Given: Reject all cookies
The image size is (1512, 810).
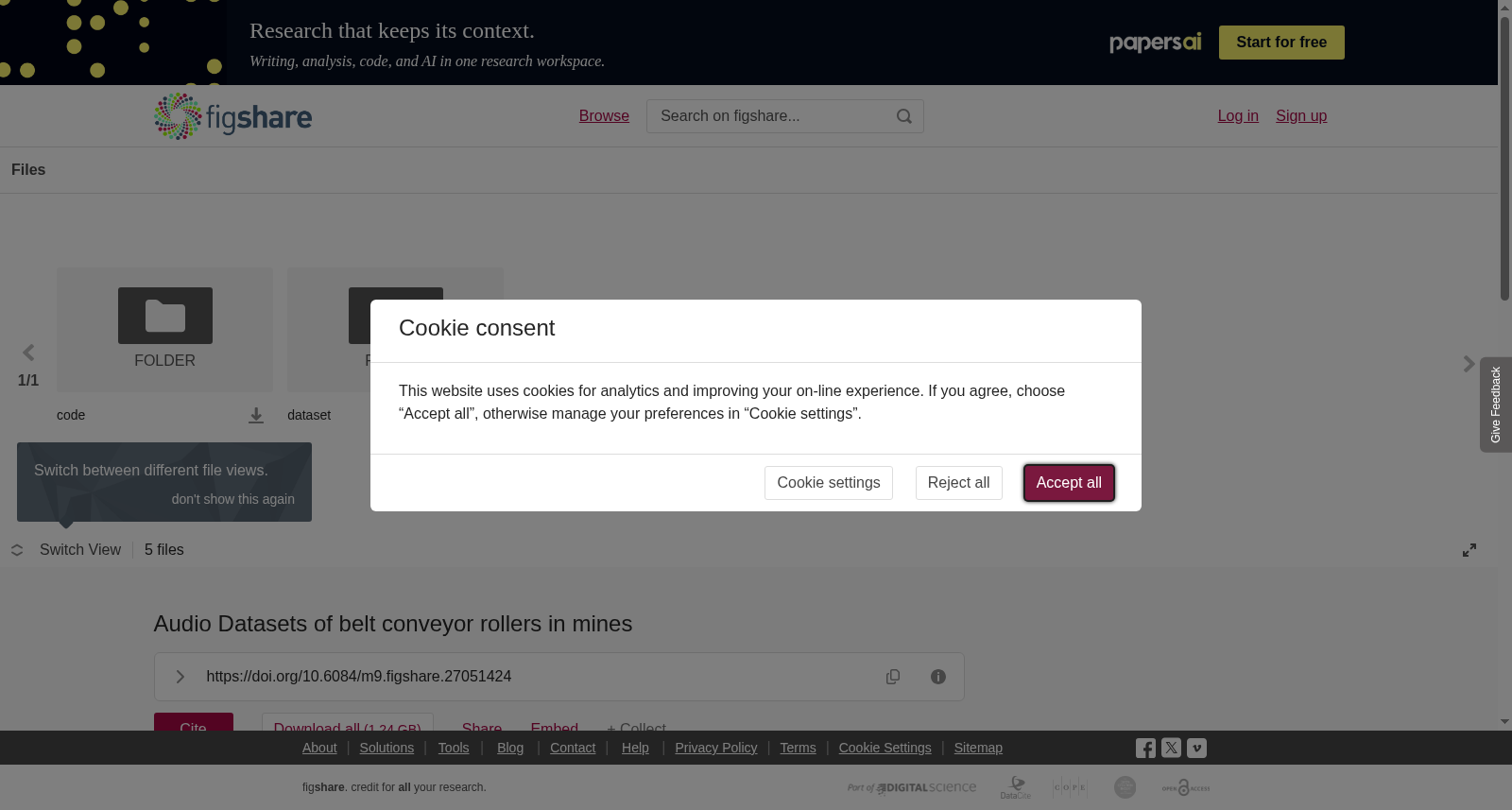Looking at the screenshot, I should click(x=958, y=483).
